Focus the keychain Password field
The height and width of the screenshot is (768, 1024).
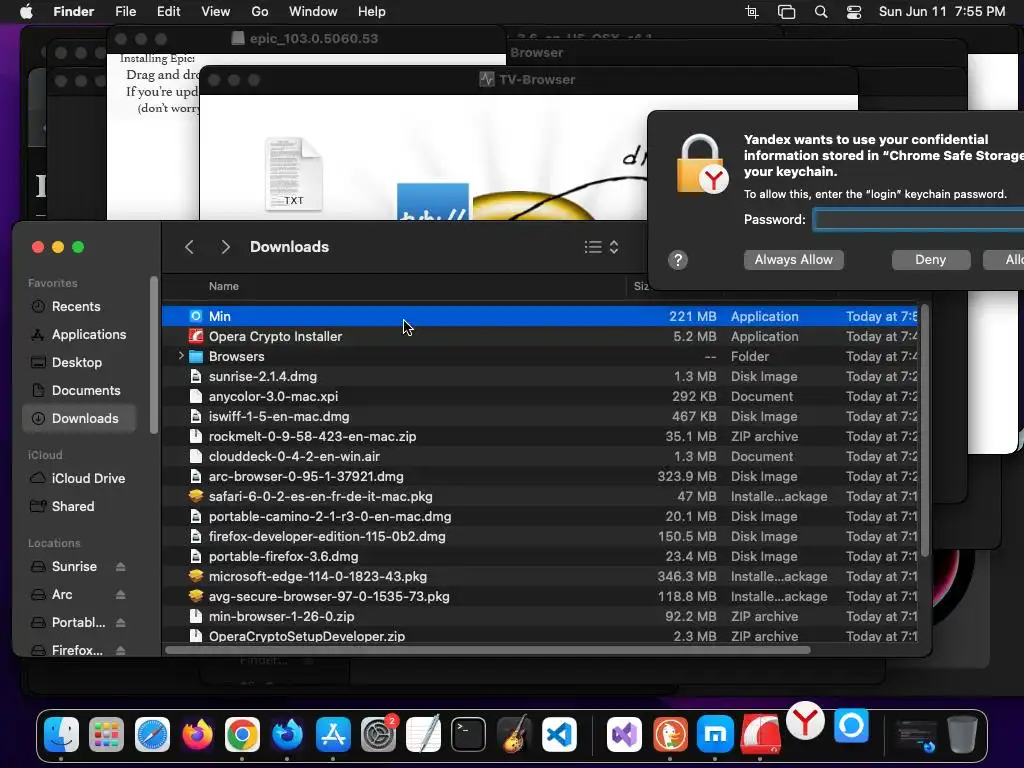[918, 219]
